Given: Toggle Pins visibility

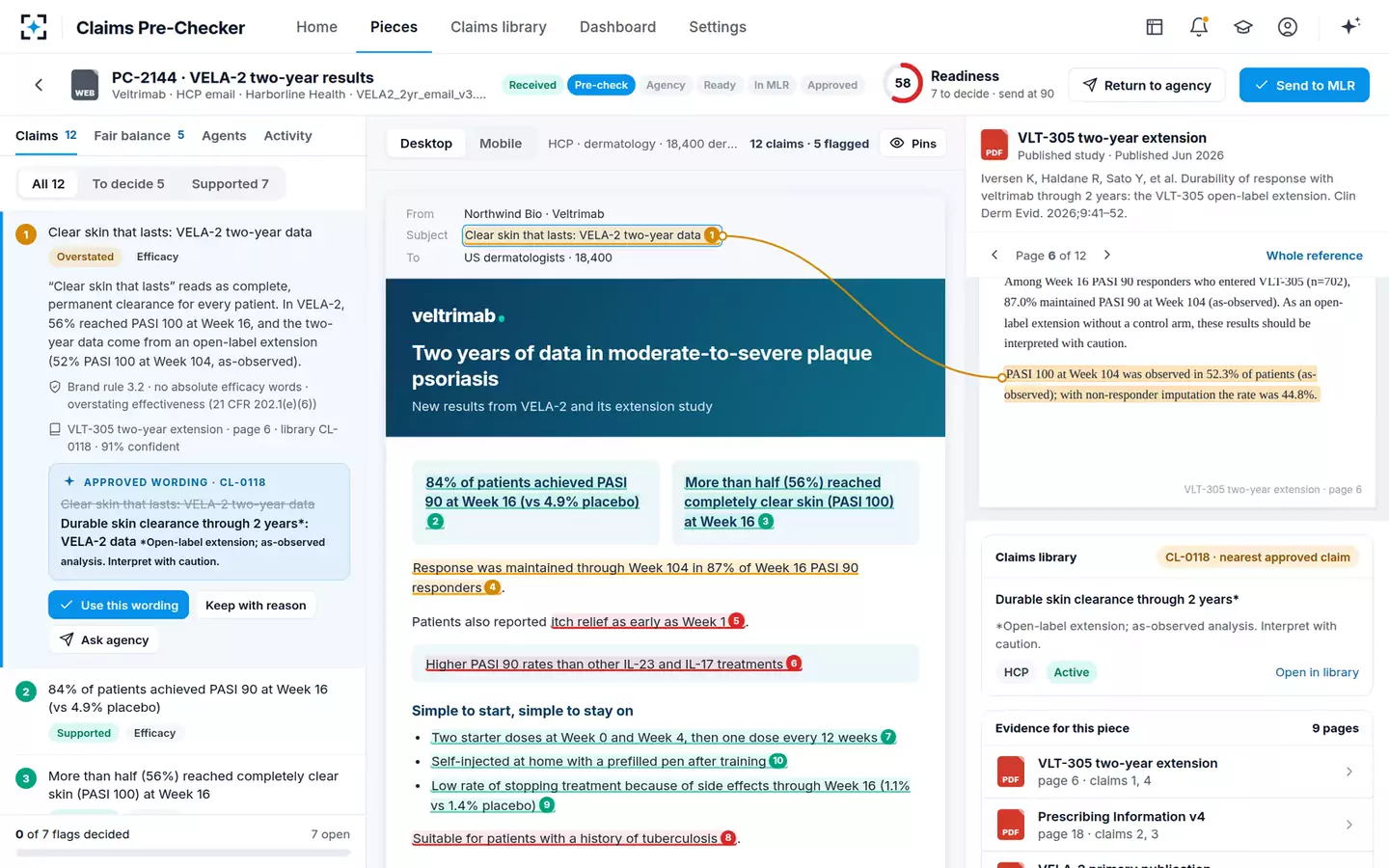Looking at the screenshot, I should [913, 144].
